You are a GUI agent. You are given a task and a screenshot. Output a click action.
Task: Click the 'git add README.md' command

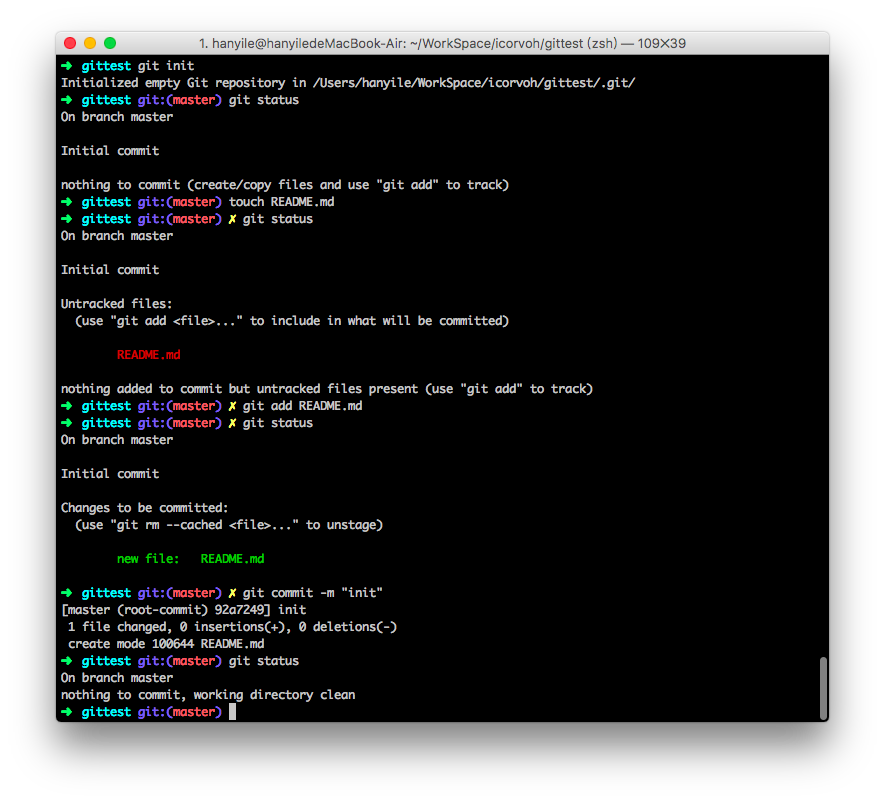click(303, 406)
